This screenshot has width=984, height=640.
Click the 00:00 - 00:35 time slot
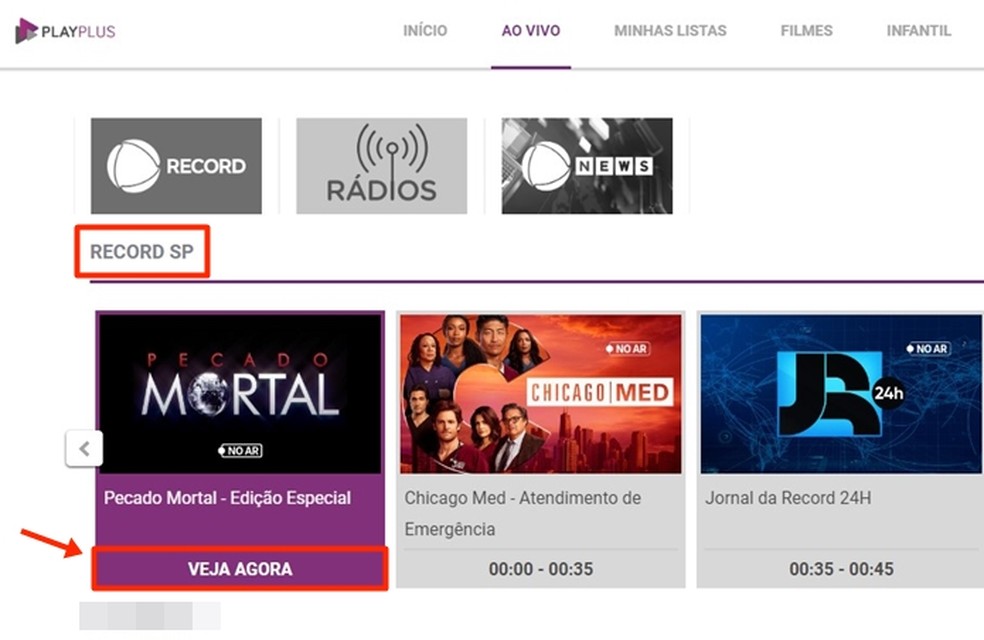tap(541, 569)
